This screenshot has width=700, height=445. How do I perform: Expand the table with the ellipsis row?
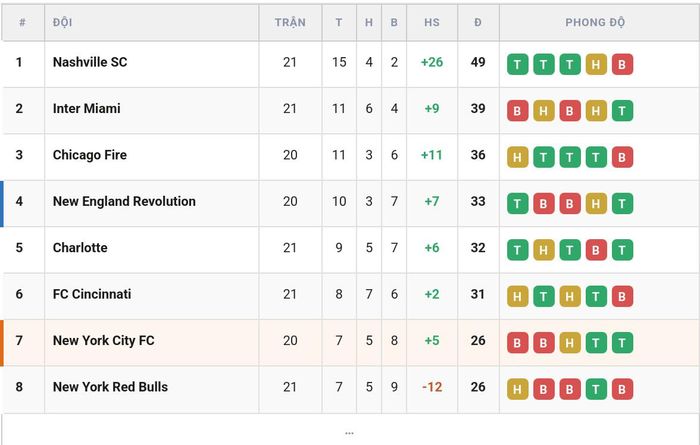click(349, 433)
